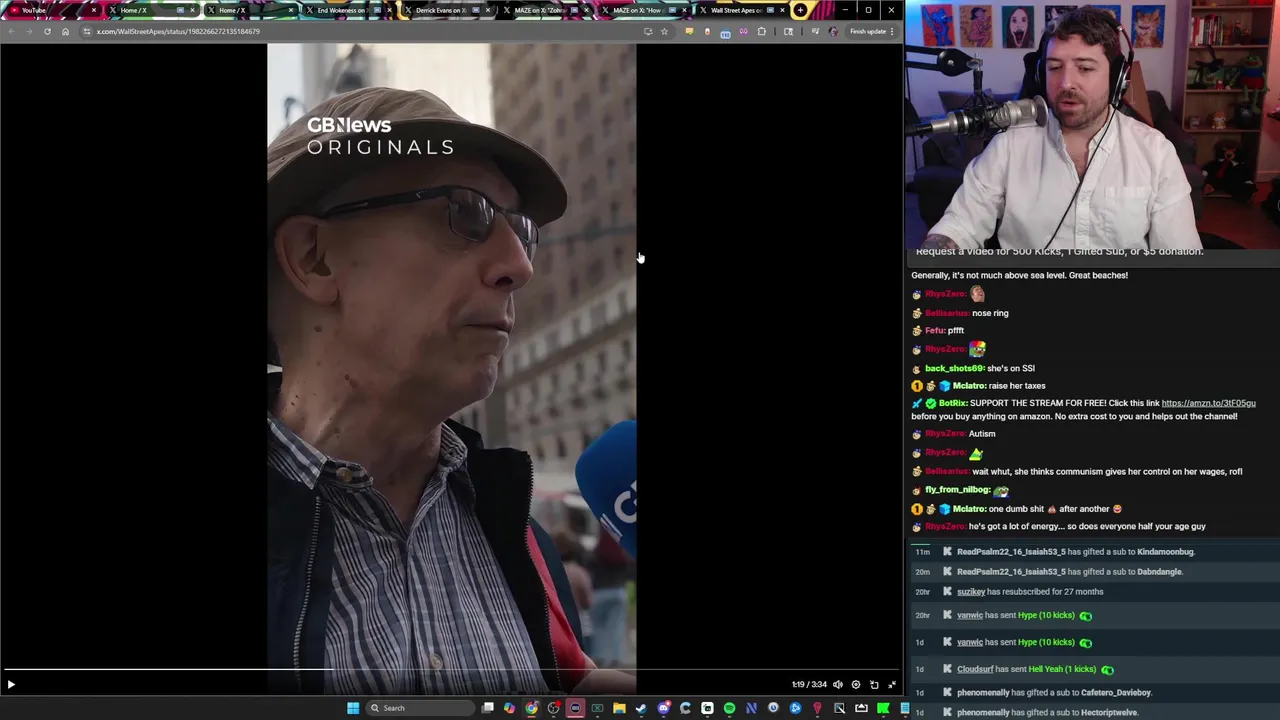1280x720 pixels.
Task: Play the paused video
Action: tap(11, 685)
